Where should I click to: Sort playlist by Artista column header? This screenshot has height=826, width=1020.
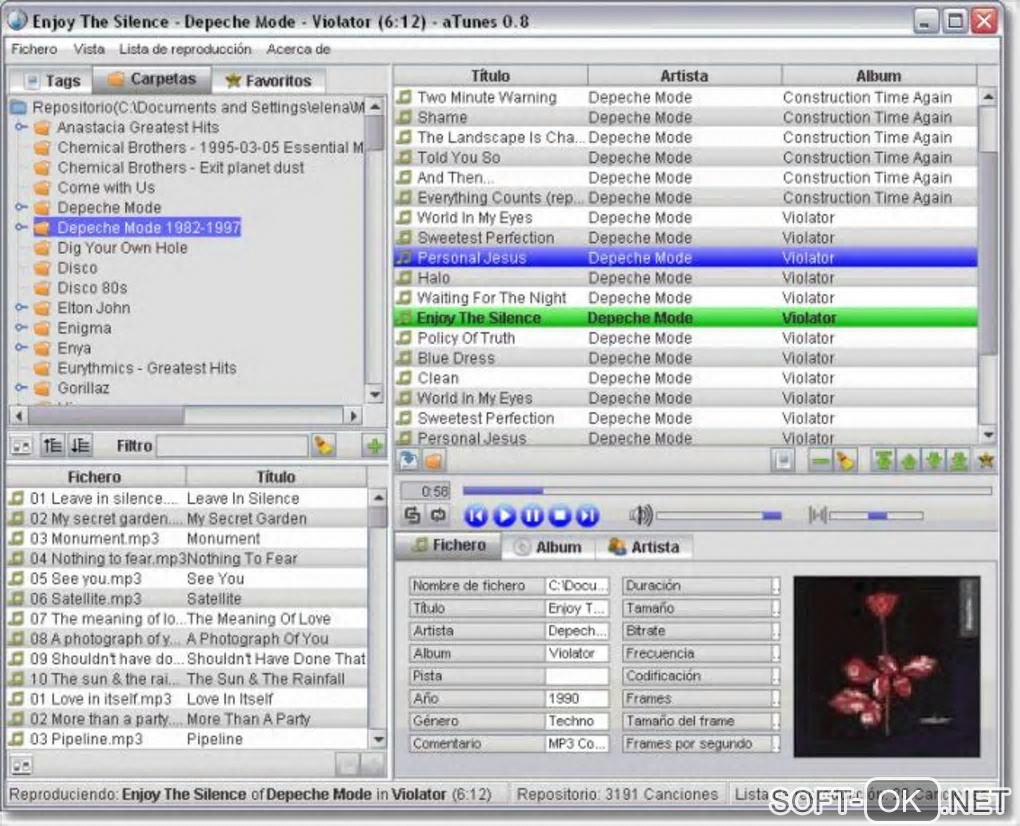(x=684, y=76)
